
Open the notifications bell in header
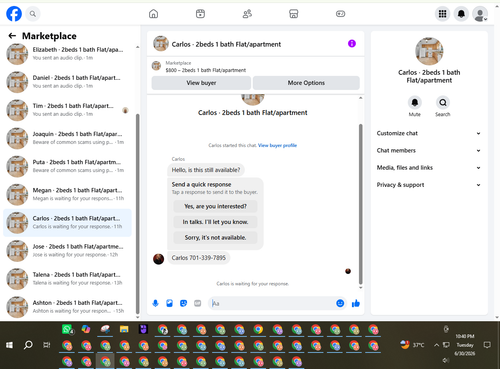[x=461, y=14]
